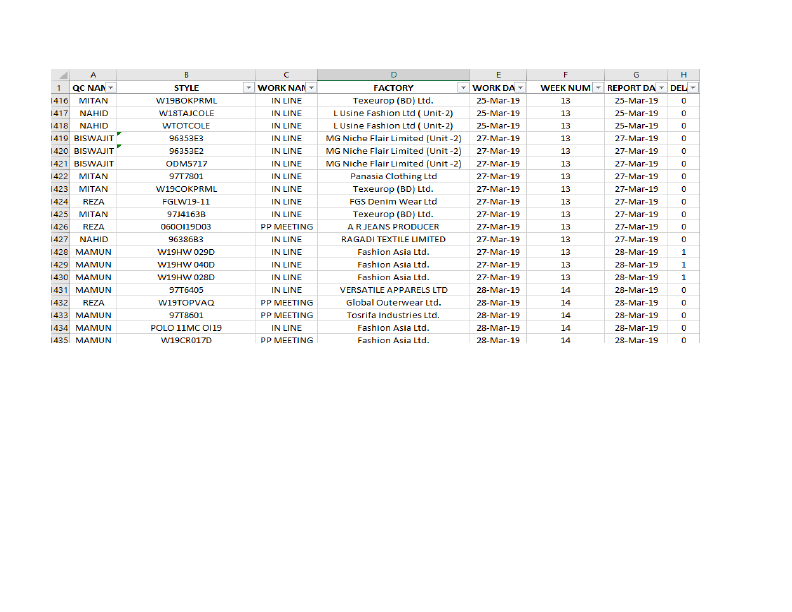Screen dimensions: 792x612
Task: Click factory cell VERSATILE APPARELS LTD
Action: [x=393, y=290]
